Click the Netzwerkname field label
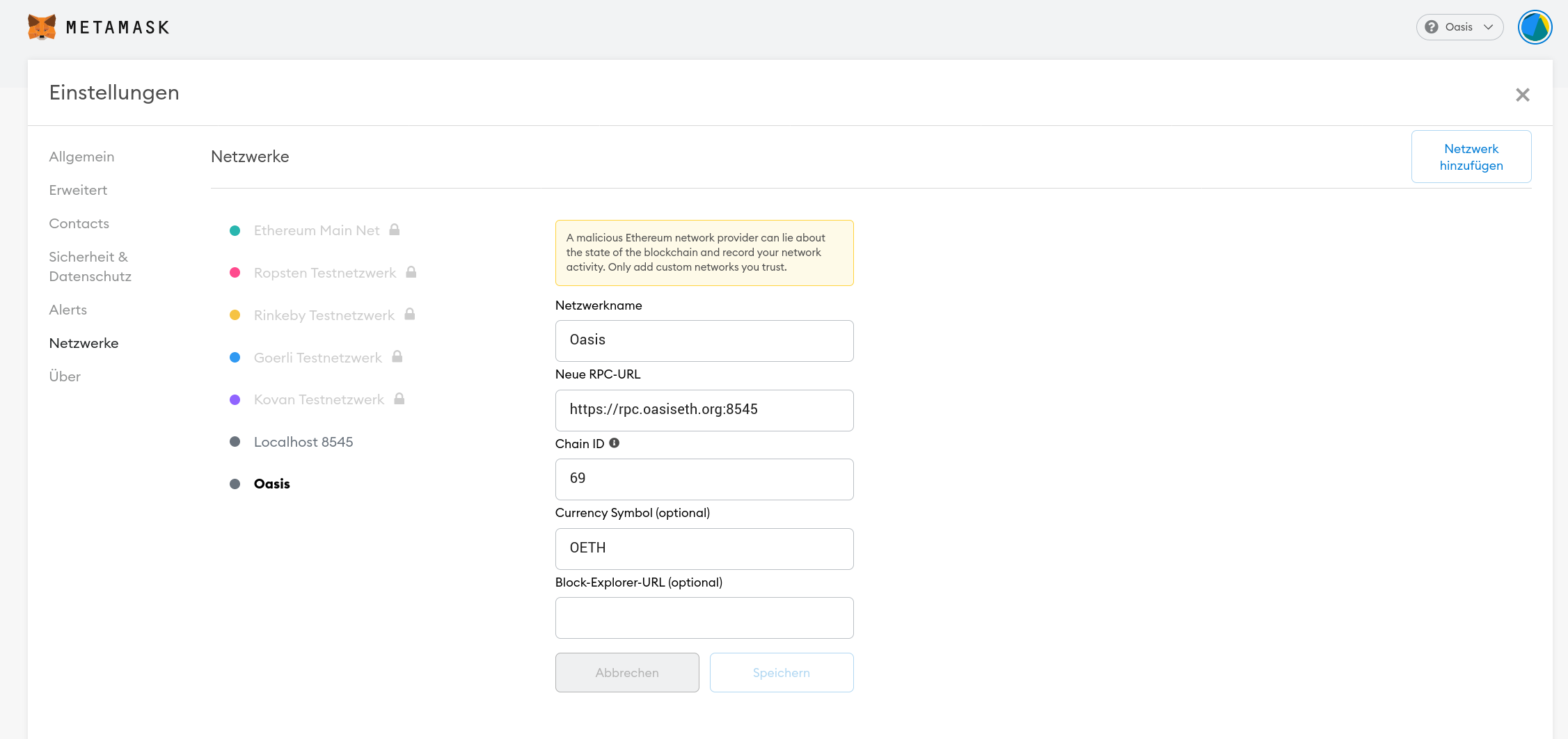Image resolution: width=1568 pixels, height=739 pixels. click(x=599, y=305)
